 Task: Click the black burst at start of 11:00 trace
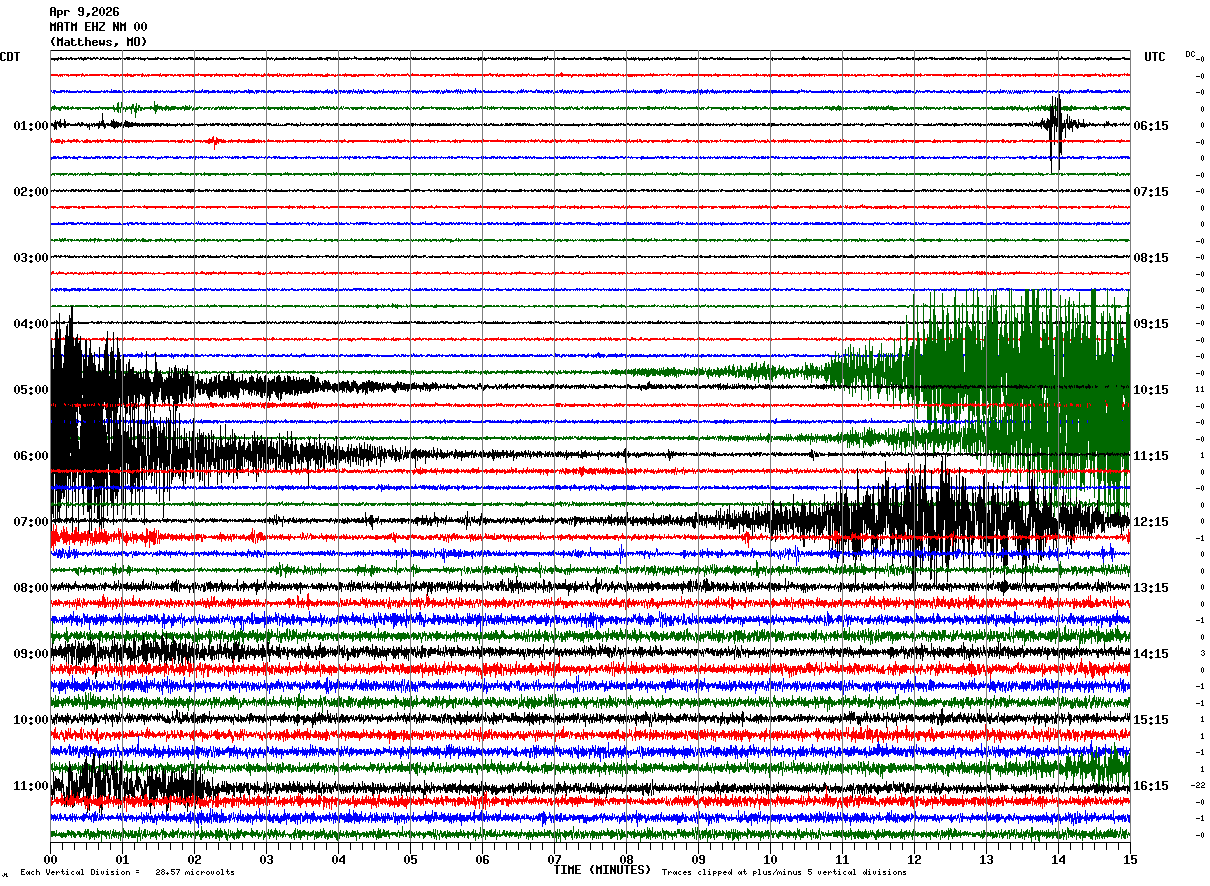[x=130, y=786]
